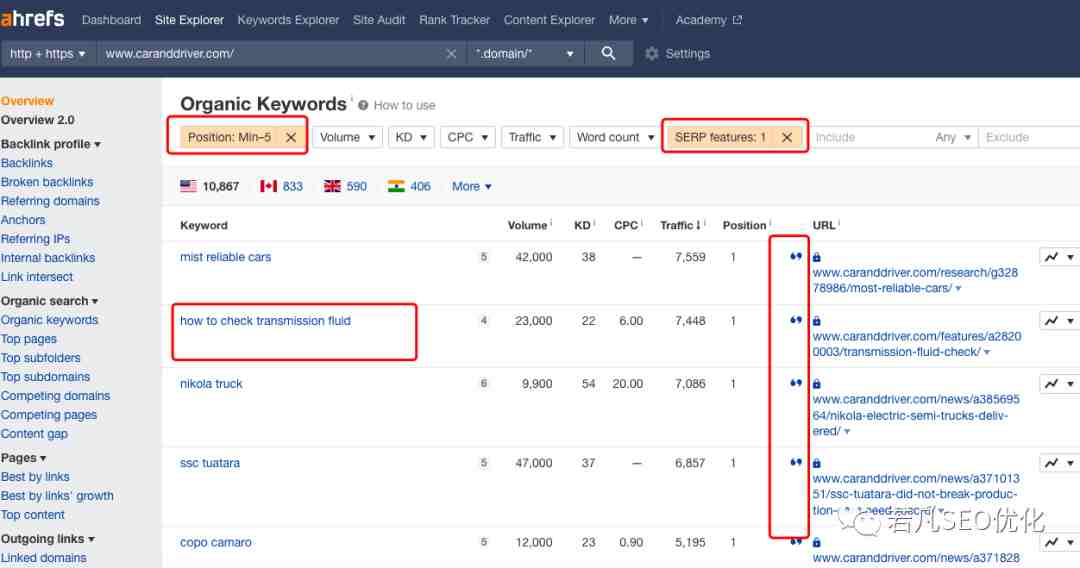This screenshot has width=1080, height=568.
Task: Open Overview 2.0 in the sidebar
Action: tap(37, 120)
